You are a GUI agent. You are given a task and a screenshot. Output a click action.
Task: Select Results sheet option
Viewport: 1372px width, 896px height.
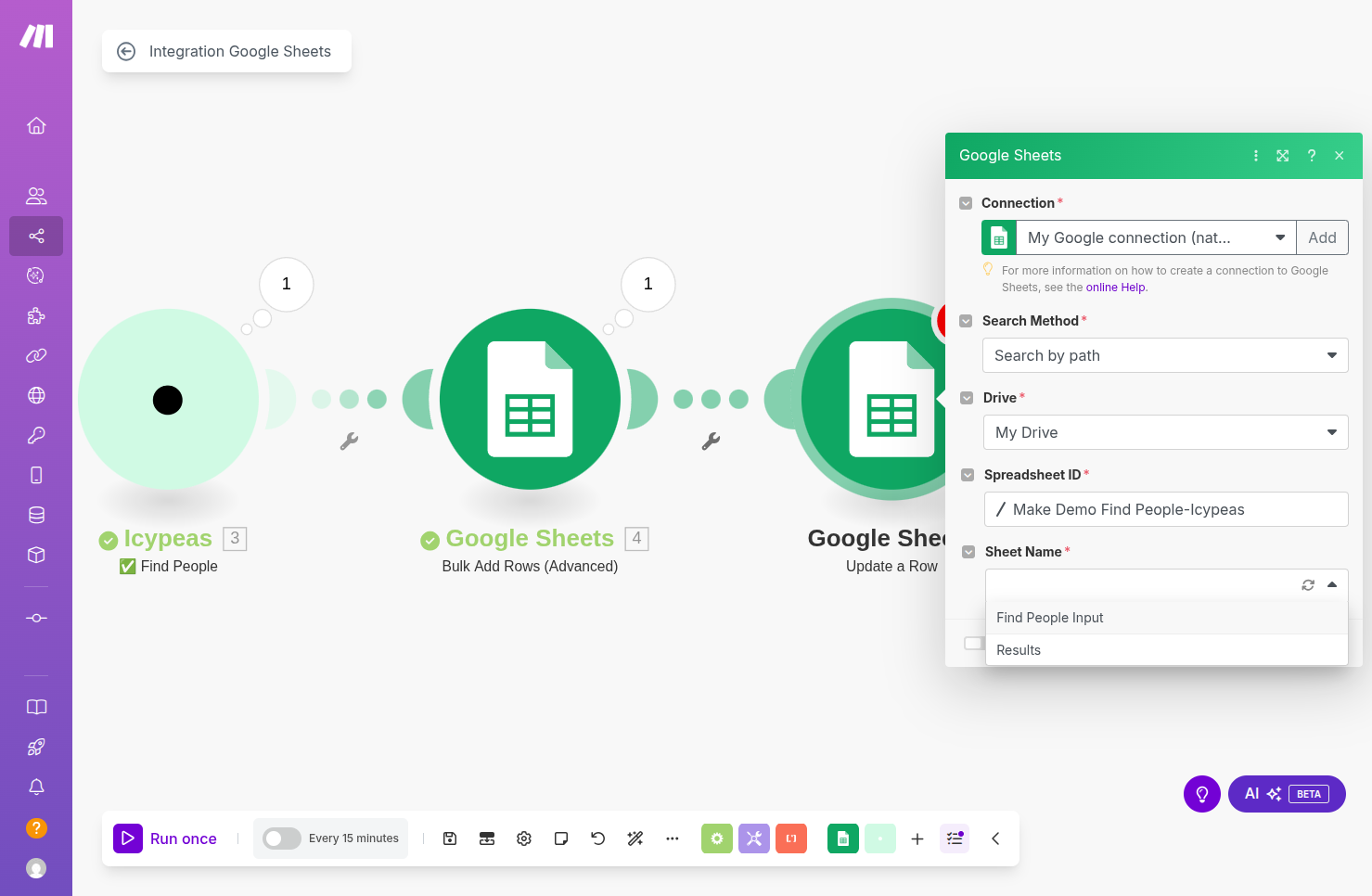coord(1167,650)
